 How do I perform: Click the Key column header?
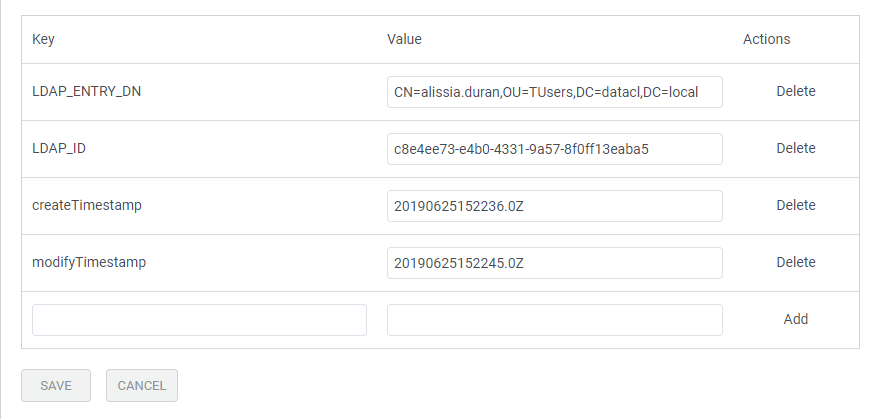click(x=43, y=39)
